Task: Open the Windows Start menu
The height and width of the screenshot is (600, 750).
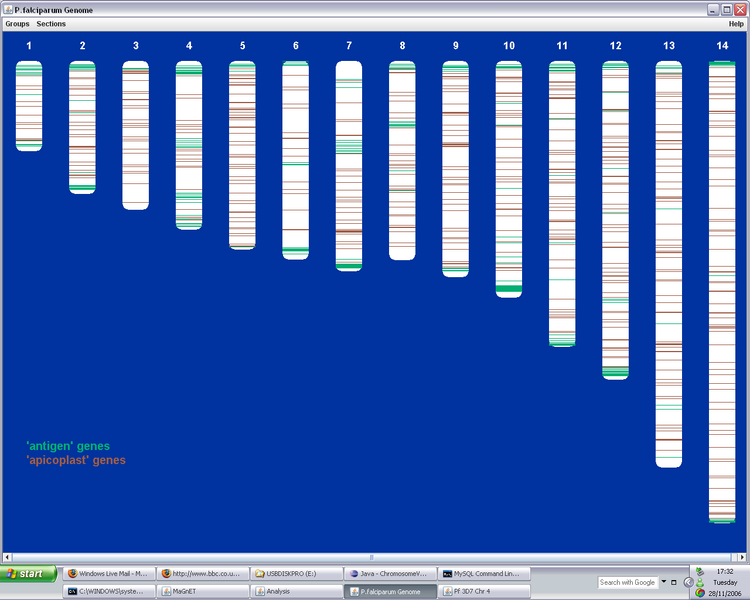Action: pyautogui.click(x=29, y=574)
